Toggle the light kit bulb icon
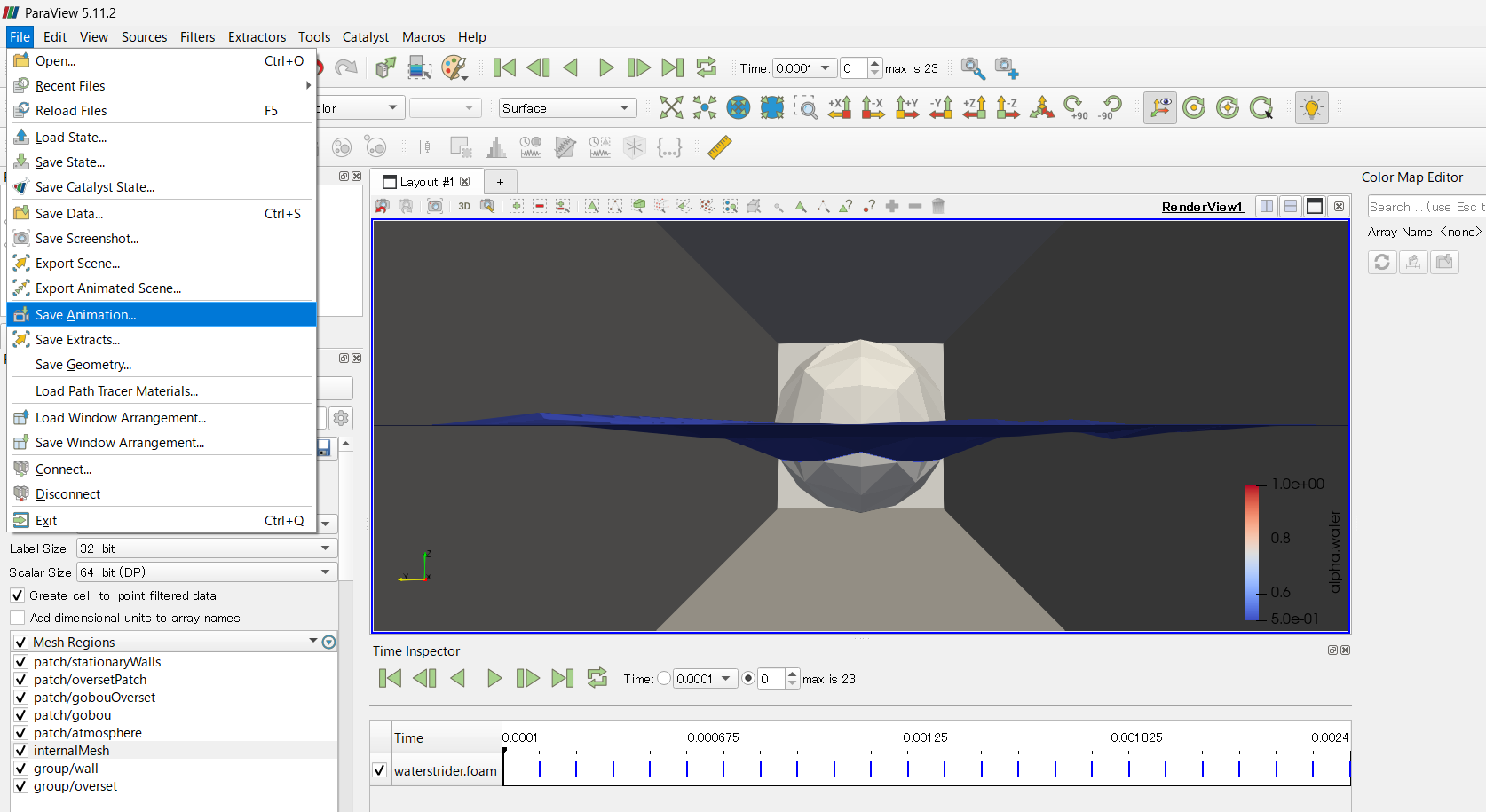 click(1311, 108)
